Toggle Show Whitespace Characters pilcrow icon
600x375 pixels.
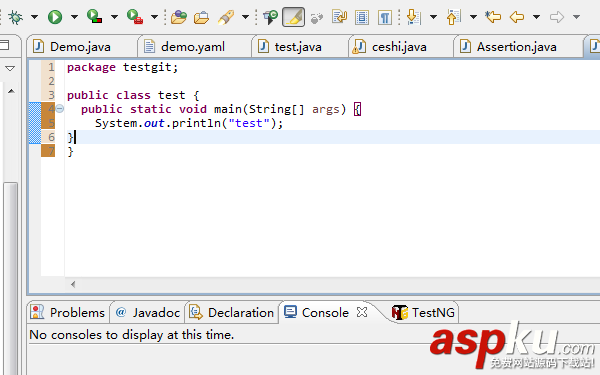(385, 17)
